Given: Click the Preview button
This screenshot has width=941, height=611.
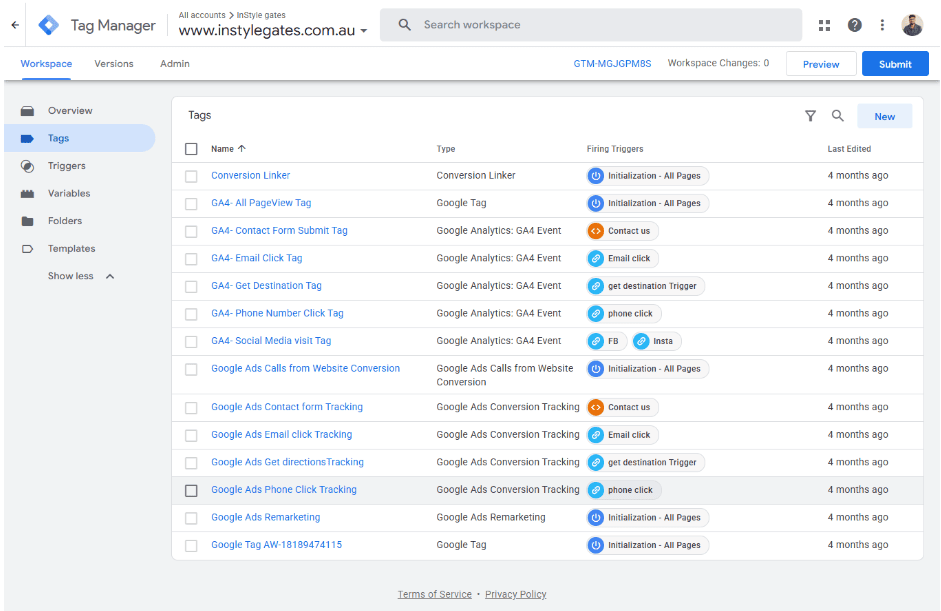Looking at the screenshot, I should coord(821,64).
